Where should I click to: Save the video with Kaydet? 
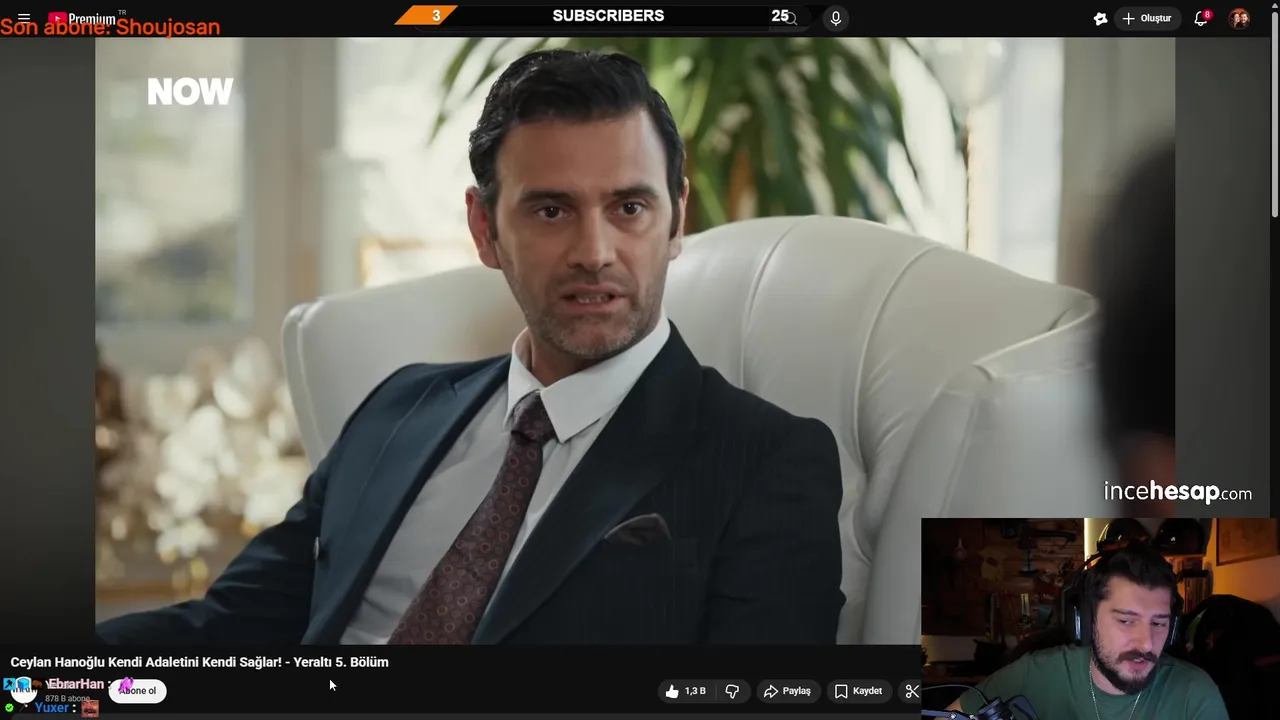pyautogui.click(x=858, y=691)
